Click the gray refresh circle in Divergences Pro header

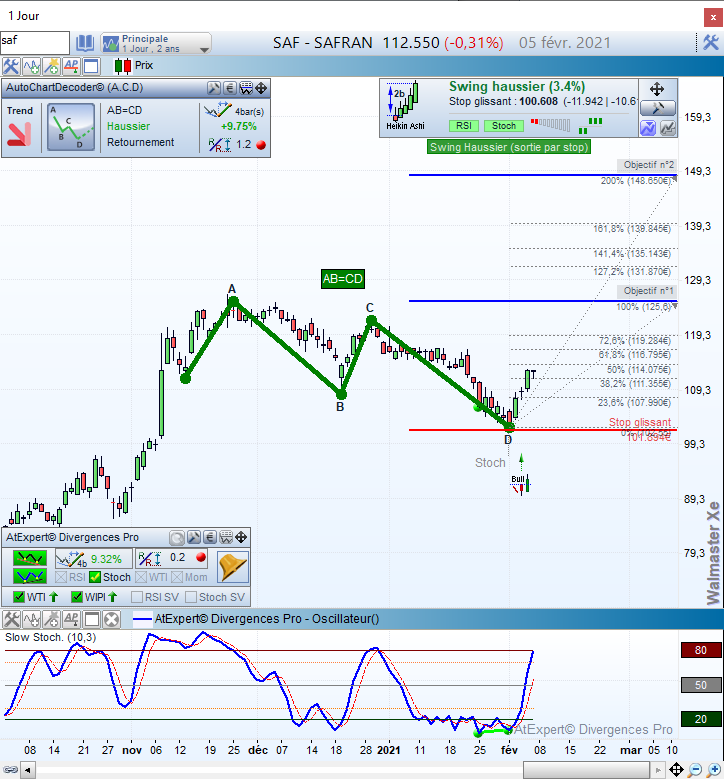pyautogui.click(x=177, y=538)
